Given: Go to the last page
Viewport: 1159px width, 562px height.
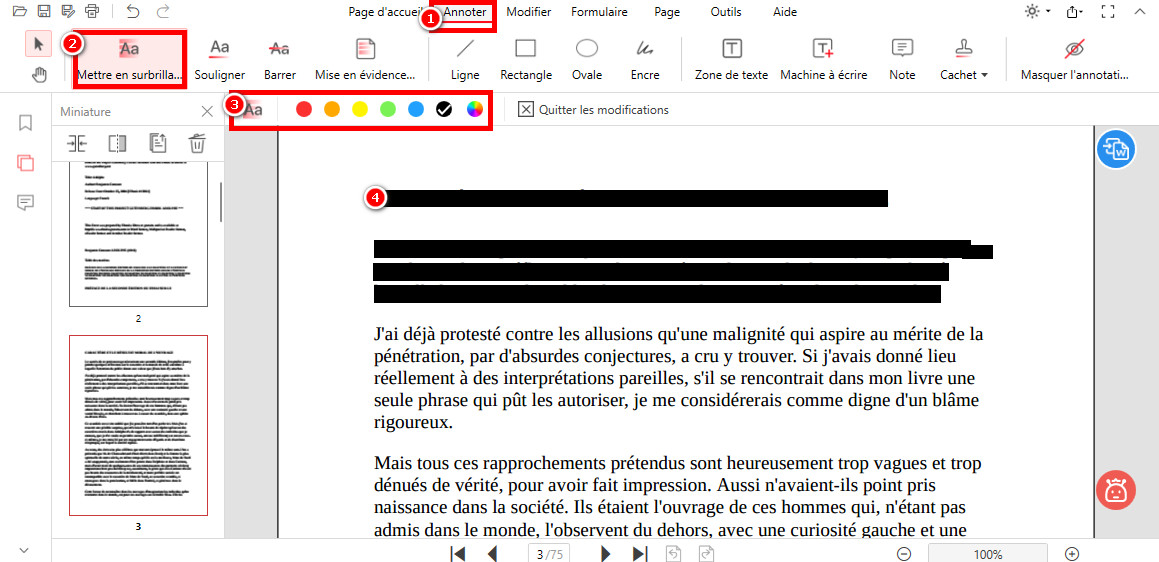Looking at the screenshot, I should (x=640, y=554).
